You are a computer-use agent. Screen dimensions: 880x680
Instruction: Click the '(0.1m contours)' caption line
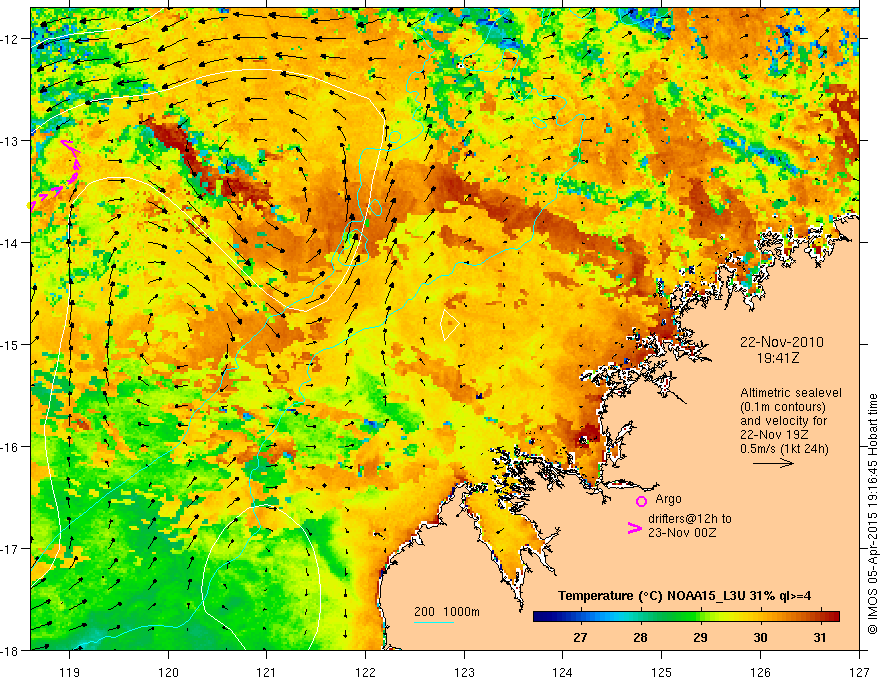[x=783, y=407]
